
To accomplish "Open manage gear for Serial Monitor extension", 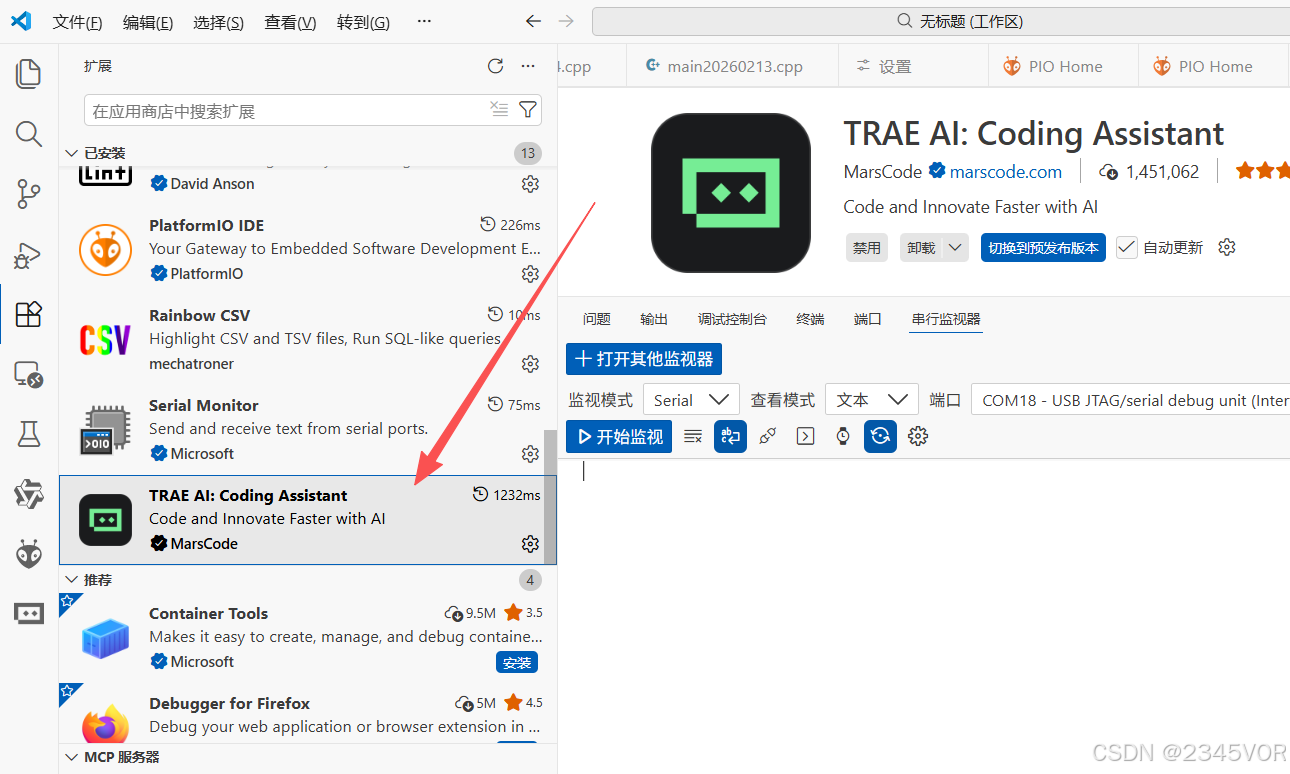I will (530, 453).
